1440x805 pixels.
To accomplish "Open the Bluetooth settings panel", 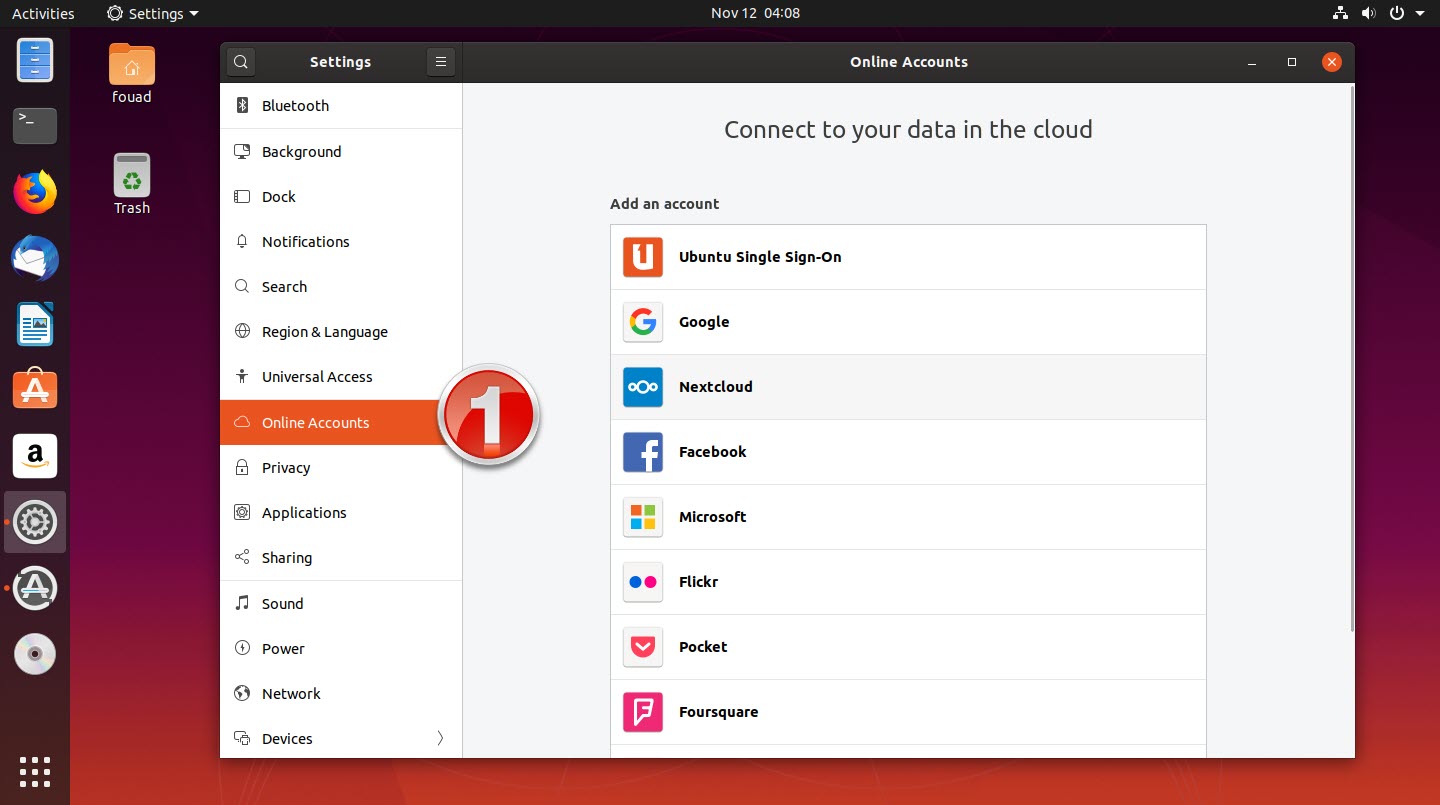I will click(341, 106).
